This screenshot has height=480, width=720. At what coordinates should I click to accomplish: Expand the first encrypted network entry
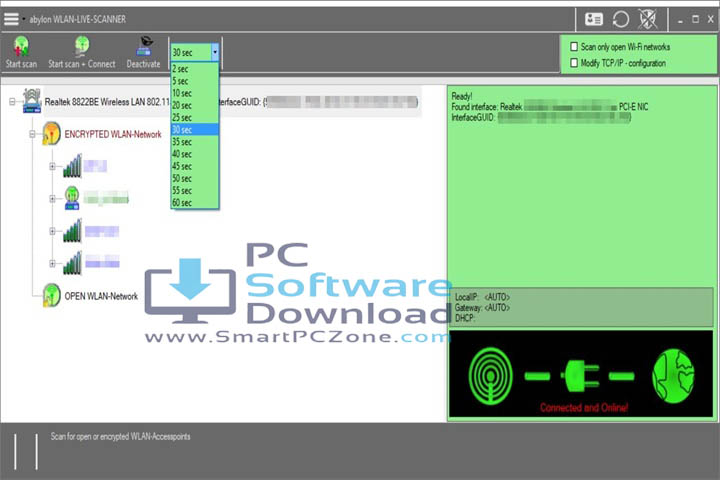tap(52, 166)
